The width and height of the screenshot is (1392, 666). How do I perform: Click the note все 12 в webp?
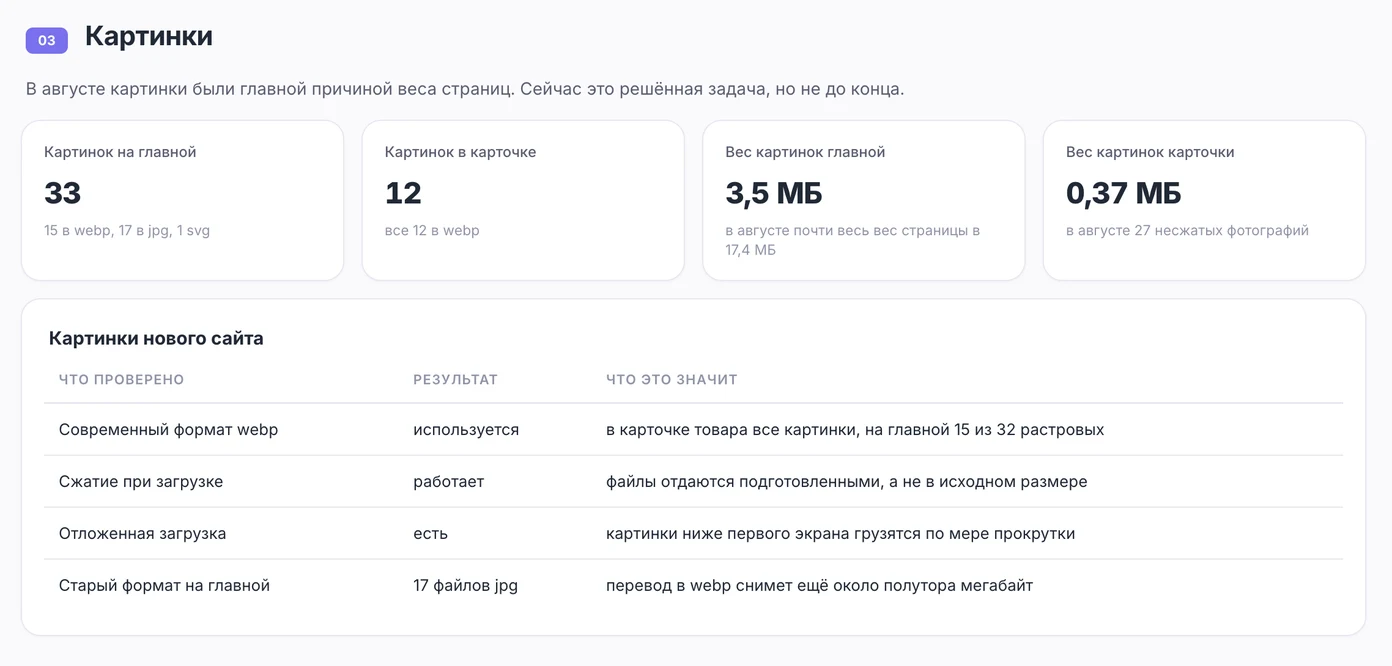pos(432,230)
